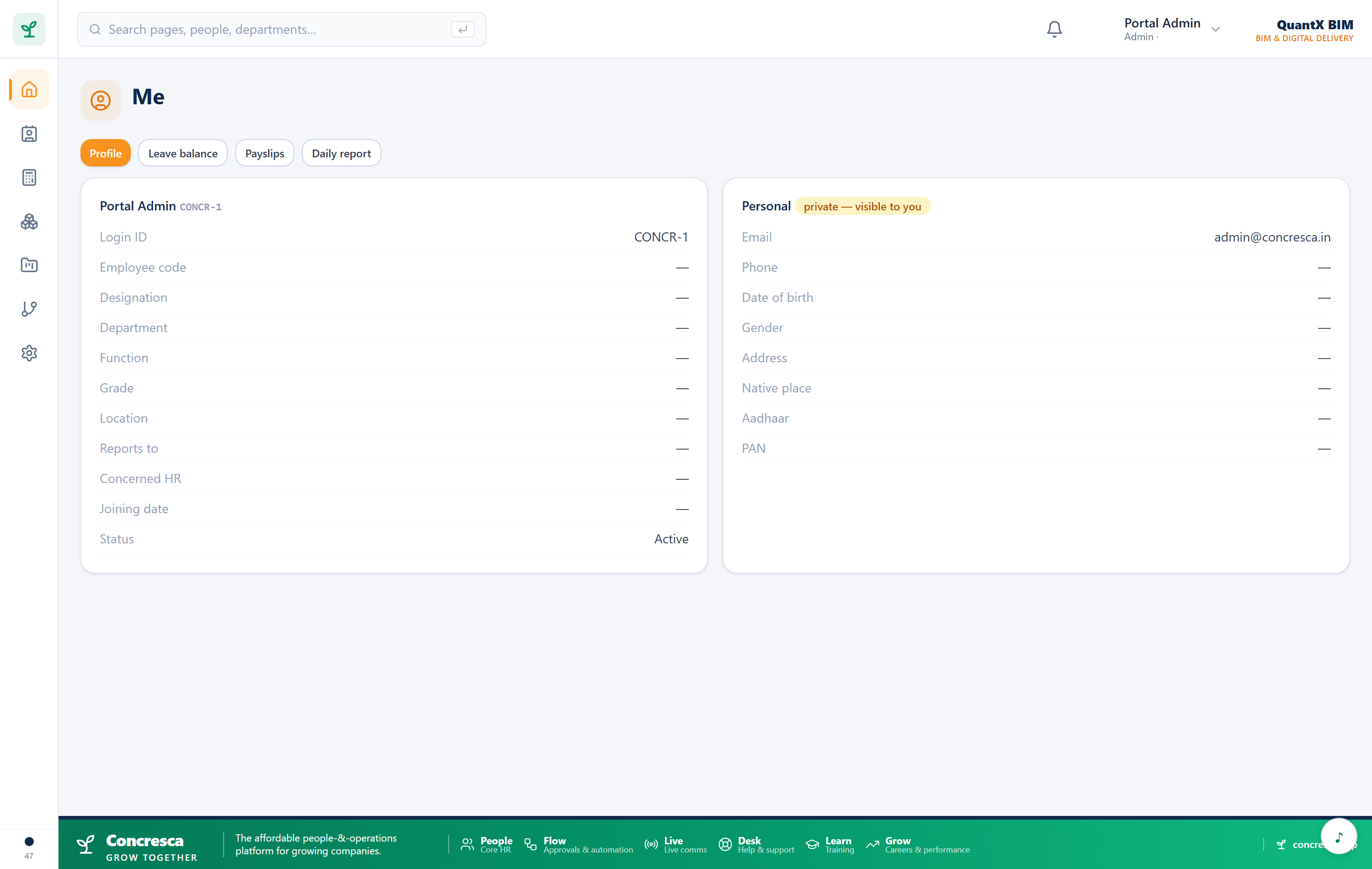Click the Active status value
Viewport: 1372px width, 869px height.
pos(671,539)
